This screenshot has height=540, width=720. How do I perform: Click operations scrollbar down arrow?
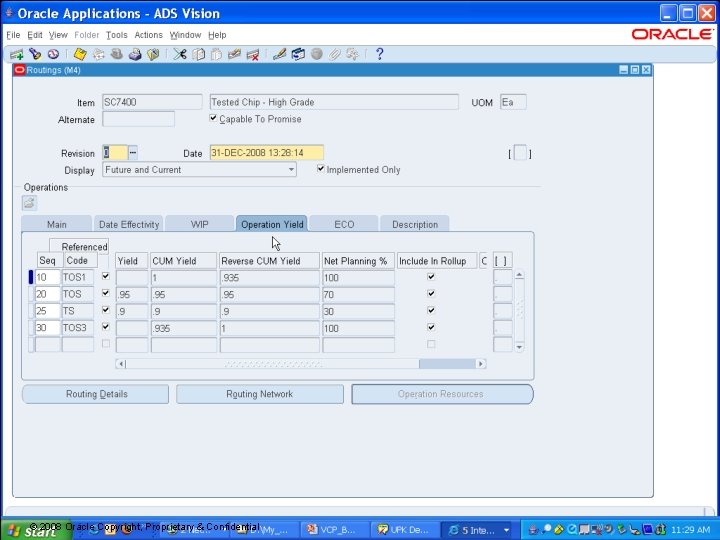519,347
